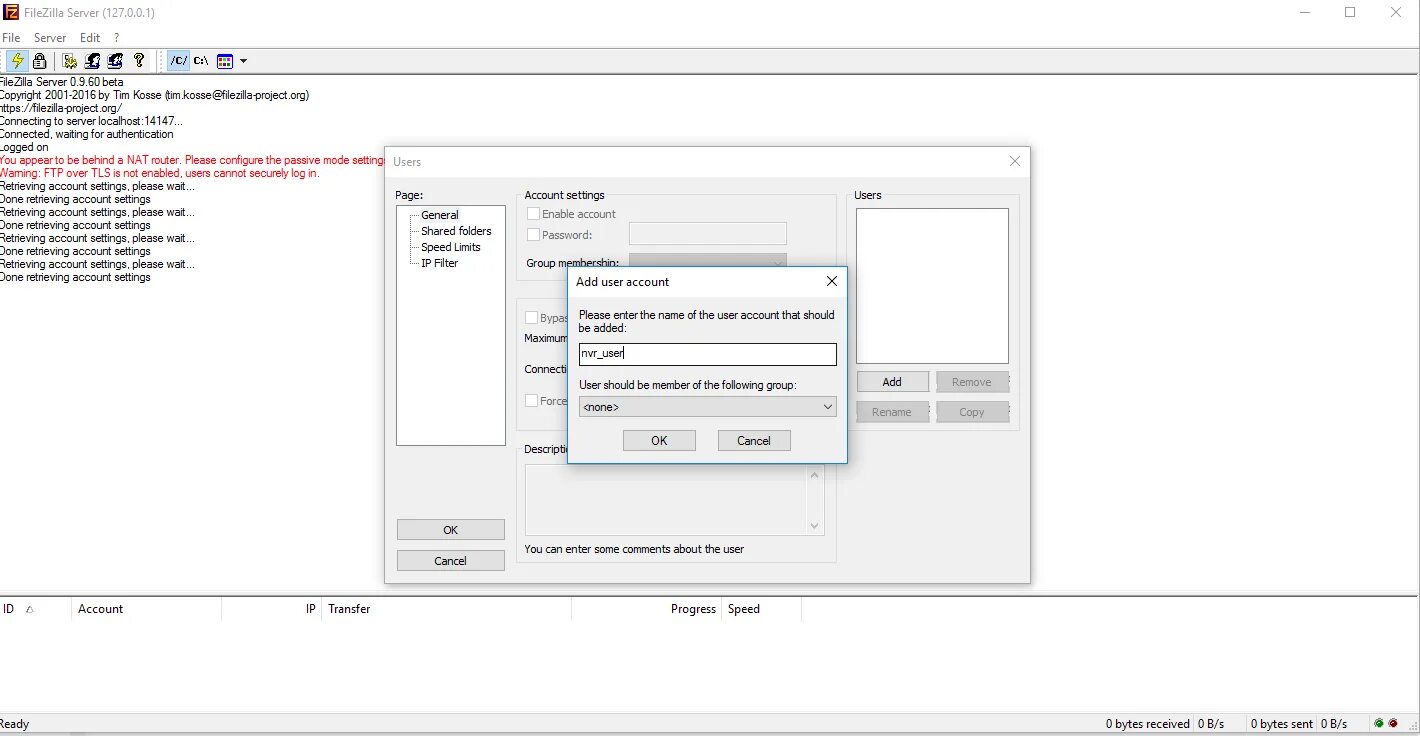
Task: Confirm Add user account with OK
Action: 659,441
